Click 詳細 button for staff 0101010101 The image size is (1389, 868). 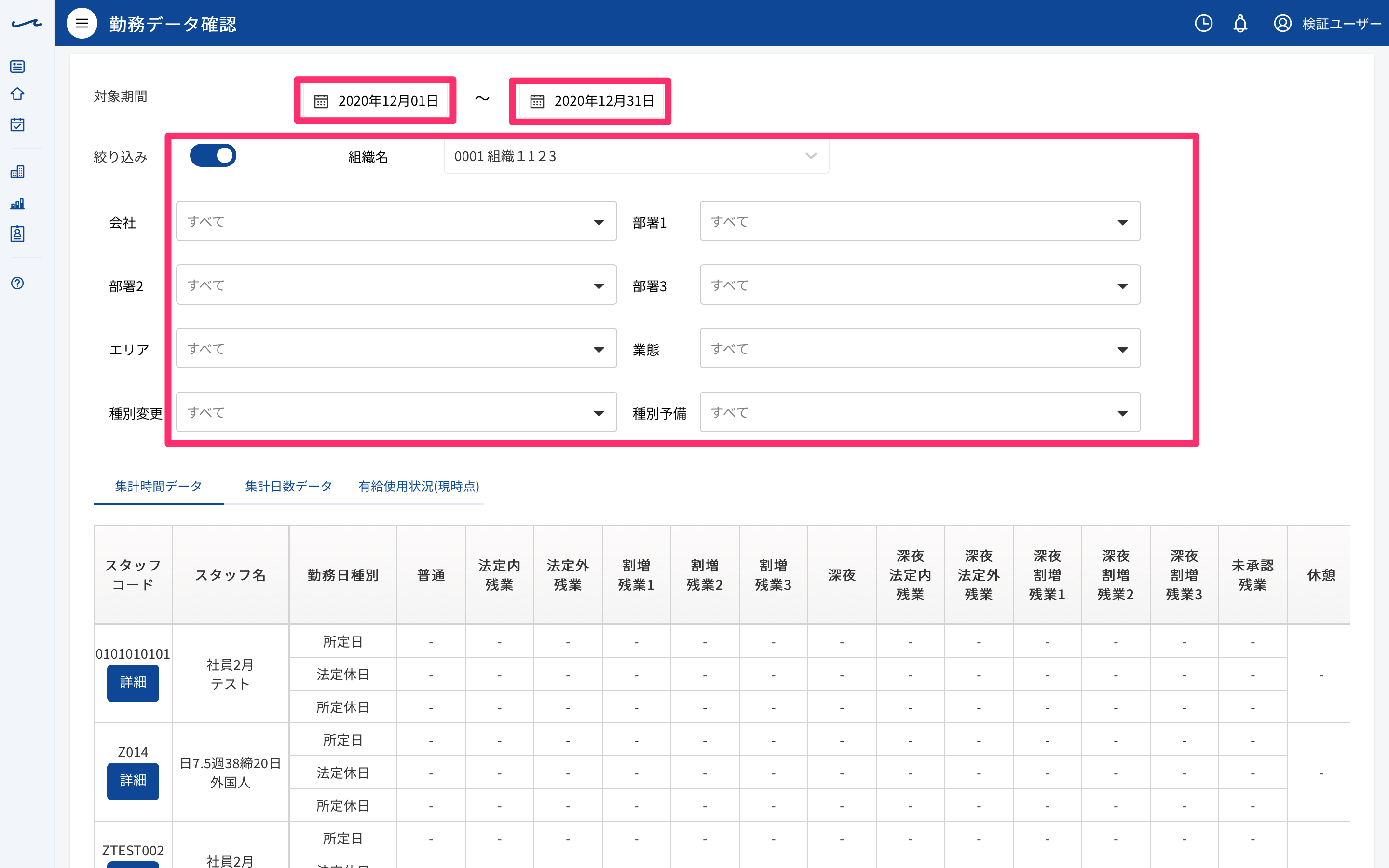(x=133, y=682)
